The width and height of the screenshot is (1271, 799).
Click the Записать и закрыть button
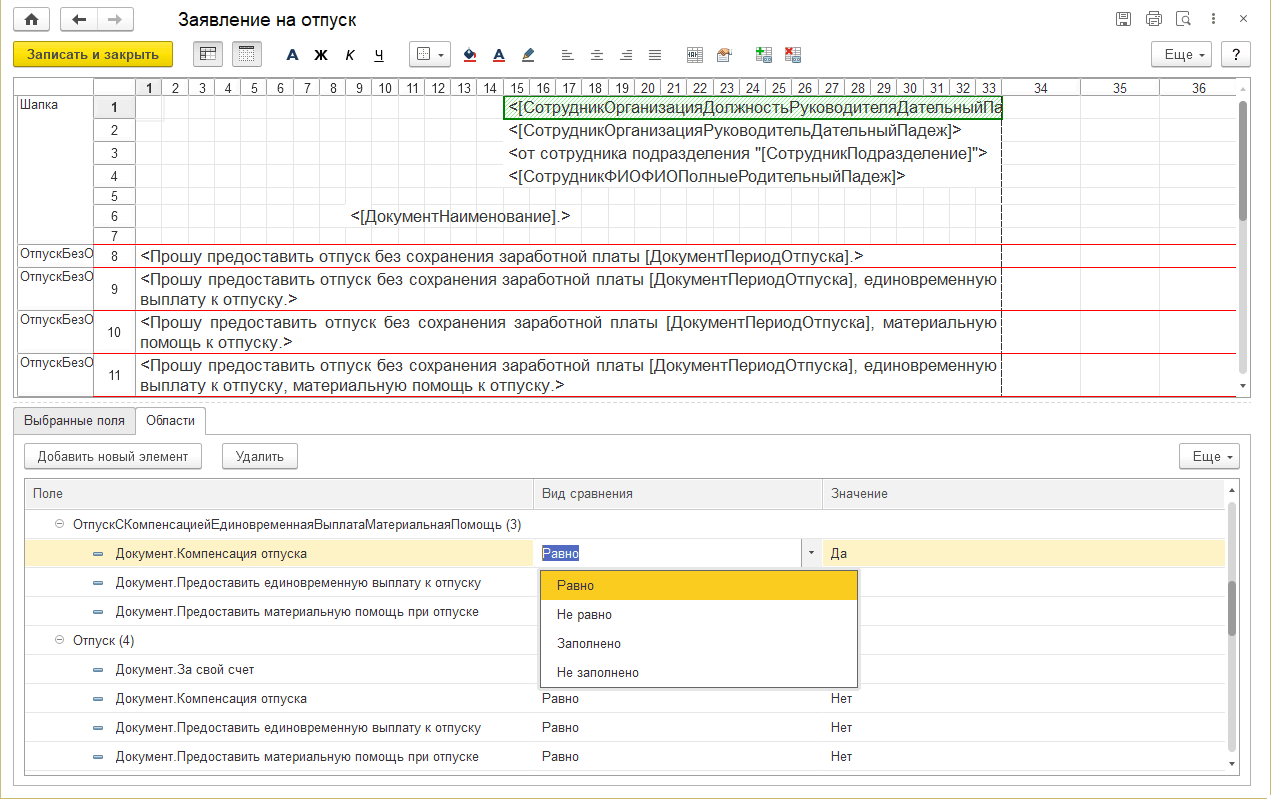point(93,54)
